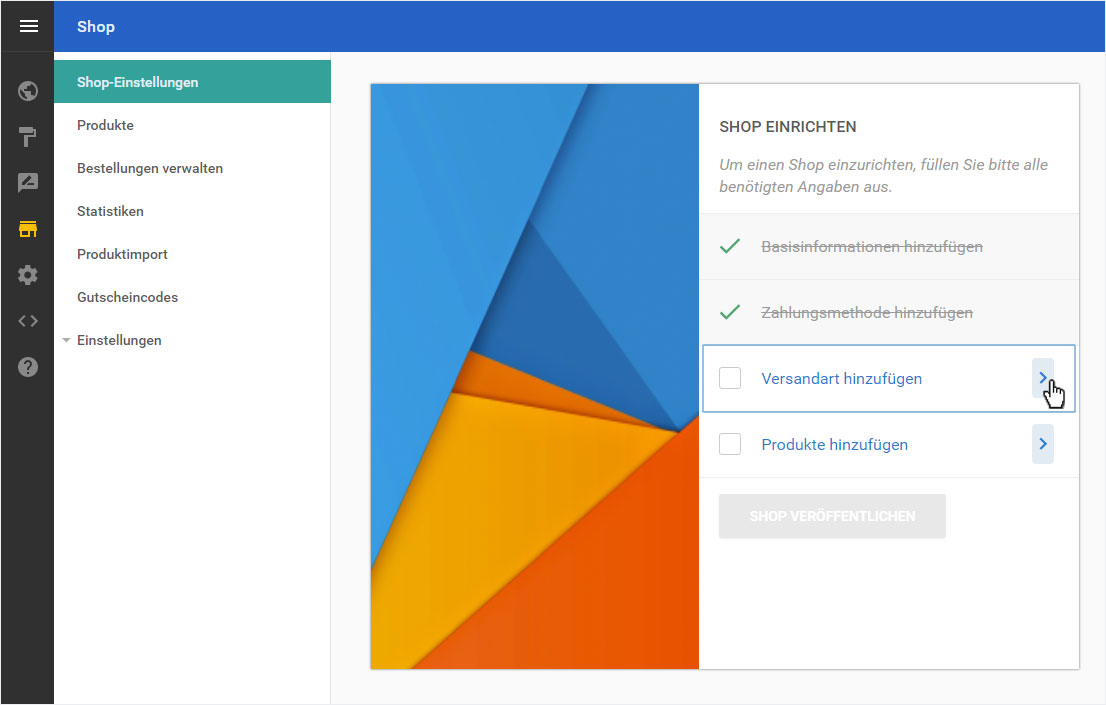
Task: Open the hamburger menu icon
Action: 28,26
